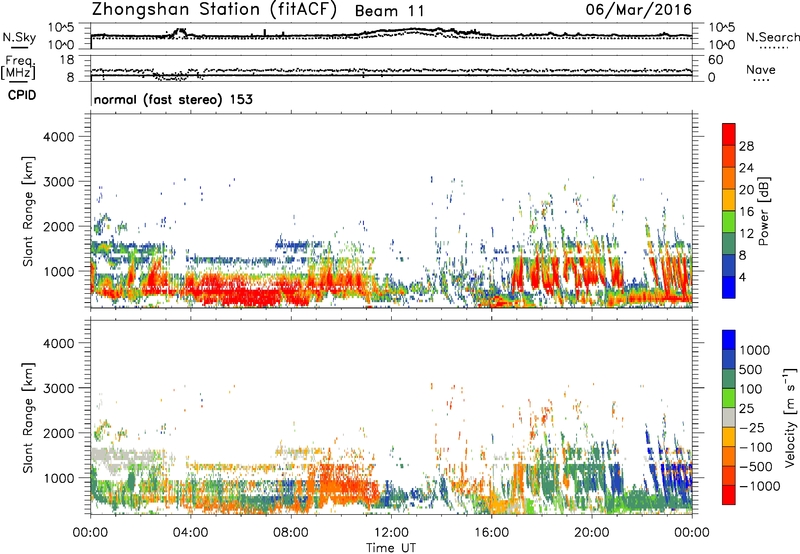Viewport: 800px width, 554px height.
Task: Click the "16:00" time tick label
Action: pyautogui.click(x=491, y=533)
